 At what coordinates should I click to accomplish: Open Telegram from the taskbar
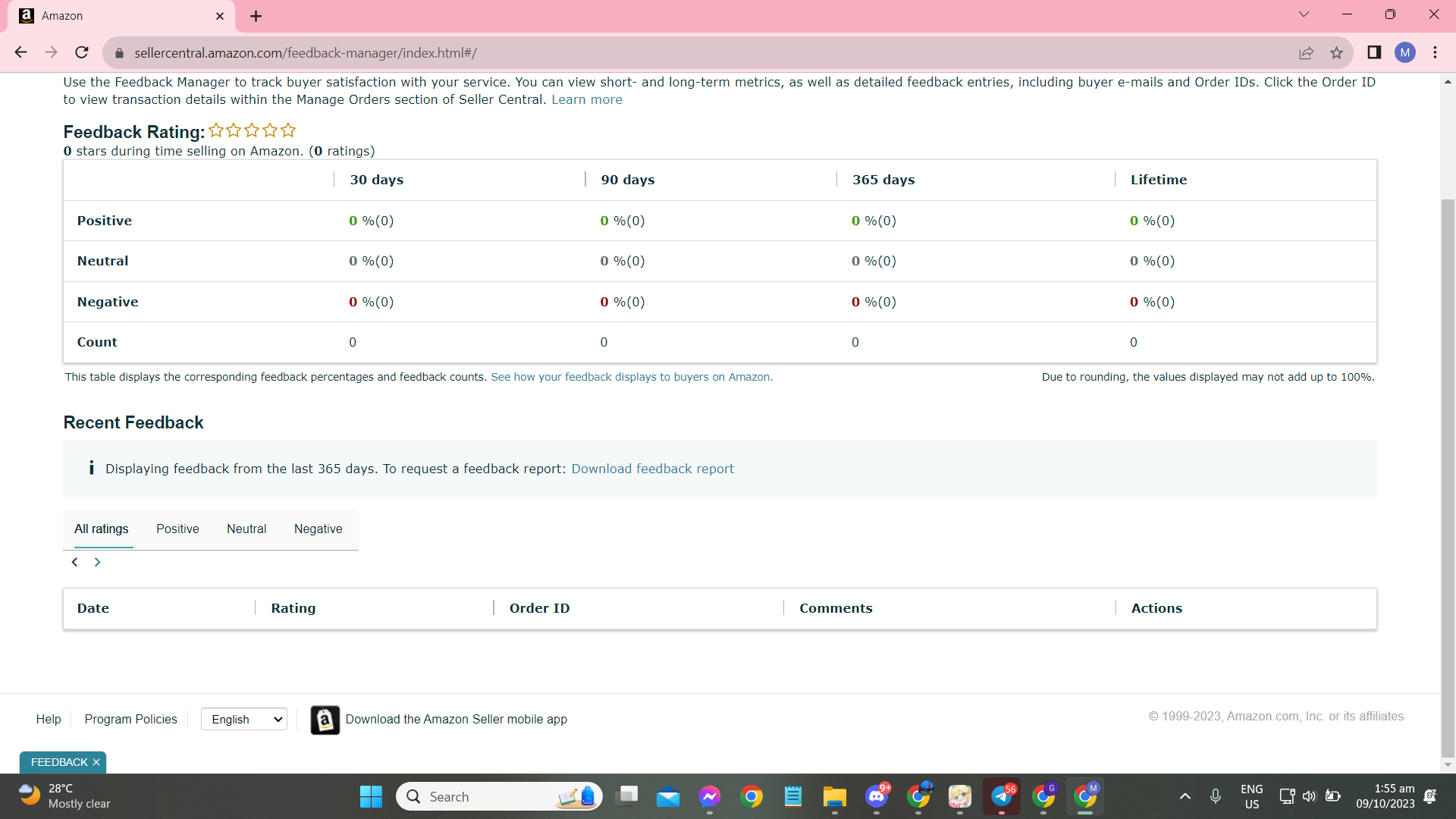(x=1003, y=796)
